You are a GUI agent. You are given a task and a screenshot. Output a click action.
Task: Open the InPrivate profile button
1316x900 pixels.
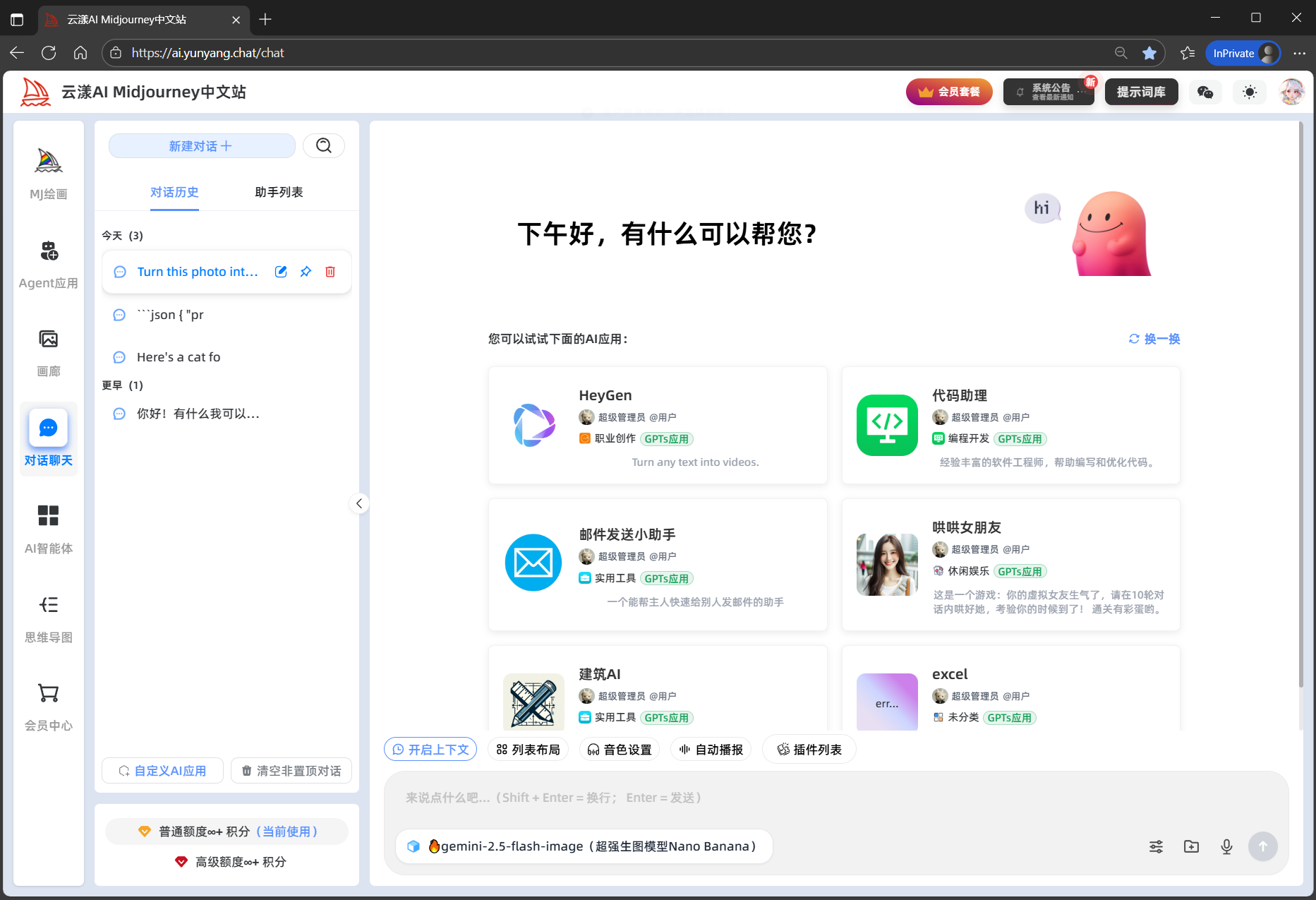pyautogui.click(x=1243, y=53)
